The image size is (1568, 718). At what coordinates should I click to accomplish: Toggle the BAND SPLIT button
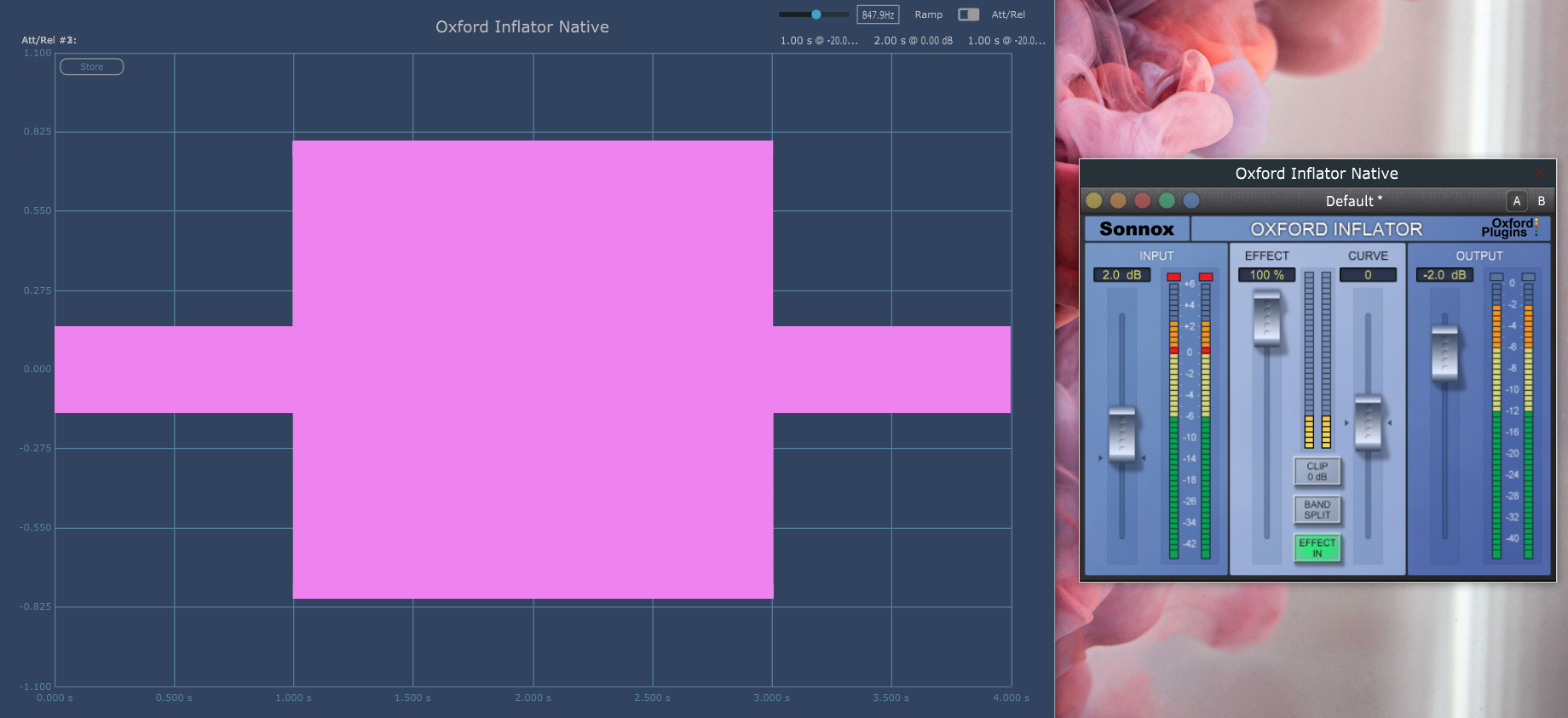(1317, 509)
